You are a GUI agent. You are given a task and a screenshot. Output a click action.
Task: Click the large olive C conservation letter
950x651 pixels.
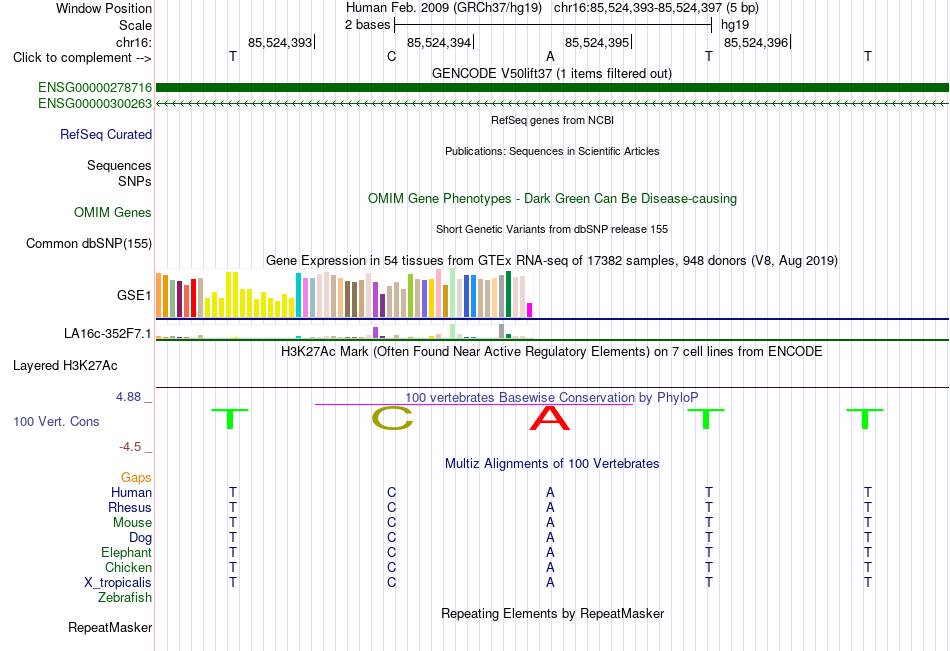click(x=392, y=418)
